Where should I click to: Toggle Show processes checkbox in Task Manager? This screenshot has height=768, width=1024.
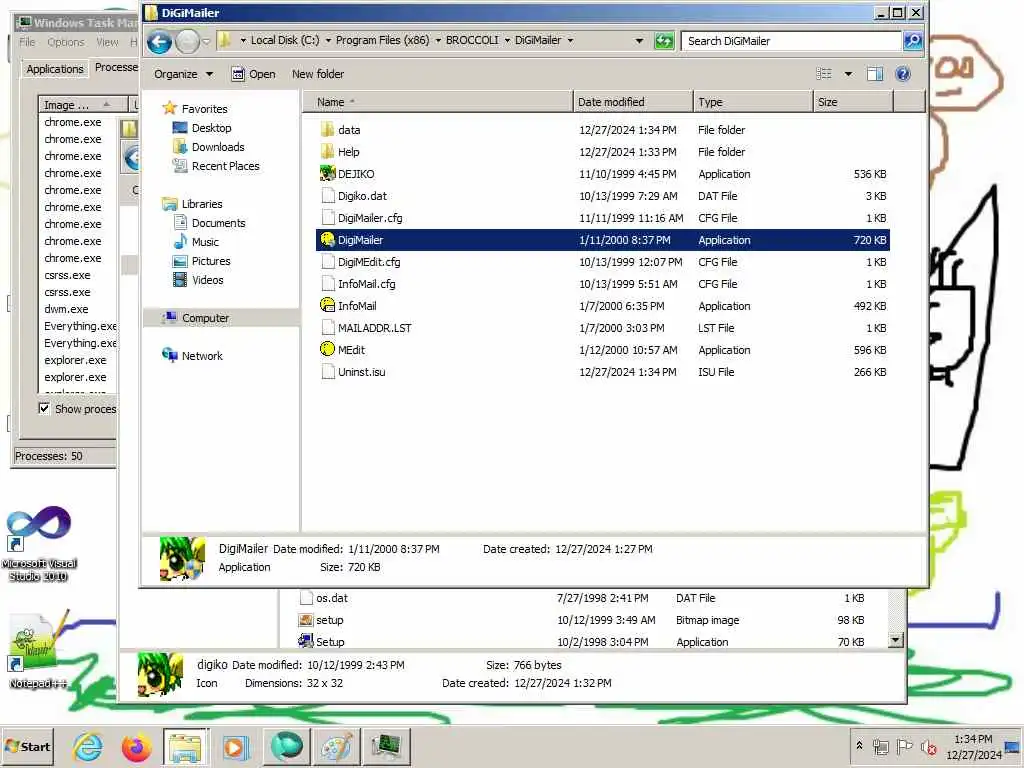tap(44, 408)
